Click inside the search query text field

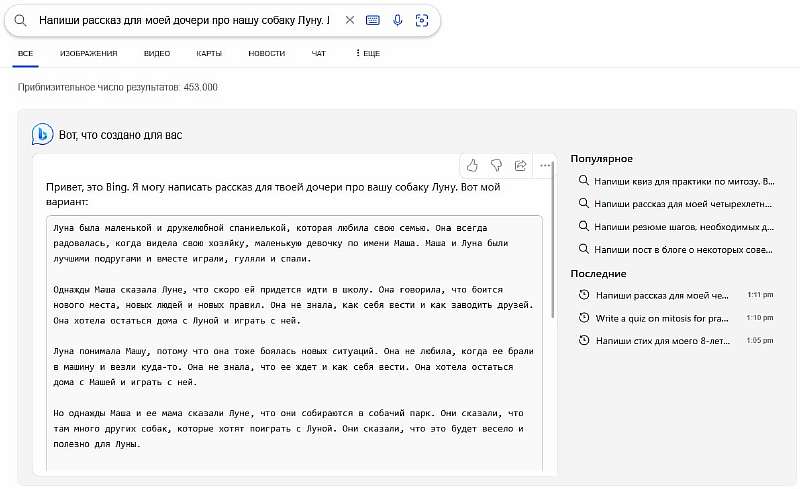pos(180,20)
